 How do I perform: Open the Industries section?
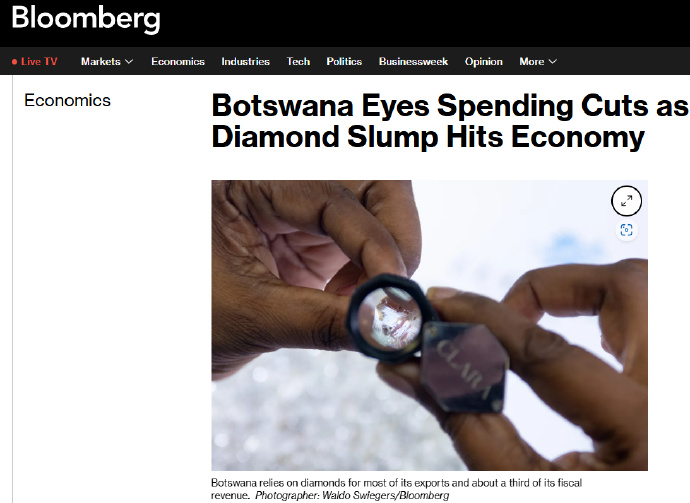point(246,62)
